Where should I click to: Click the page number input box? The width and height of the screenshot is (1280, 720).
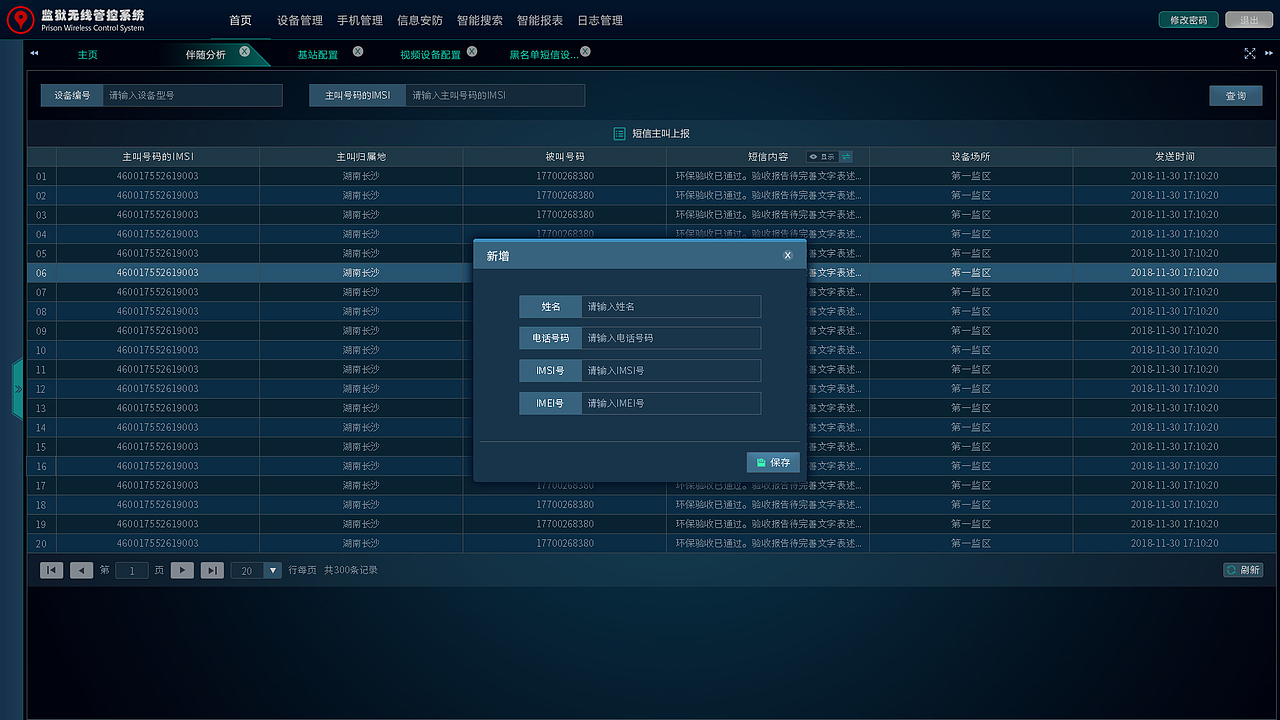(132, 570)
